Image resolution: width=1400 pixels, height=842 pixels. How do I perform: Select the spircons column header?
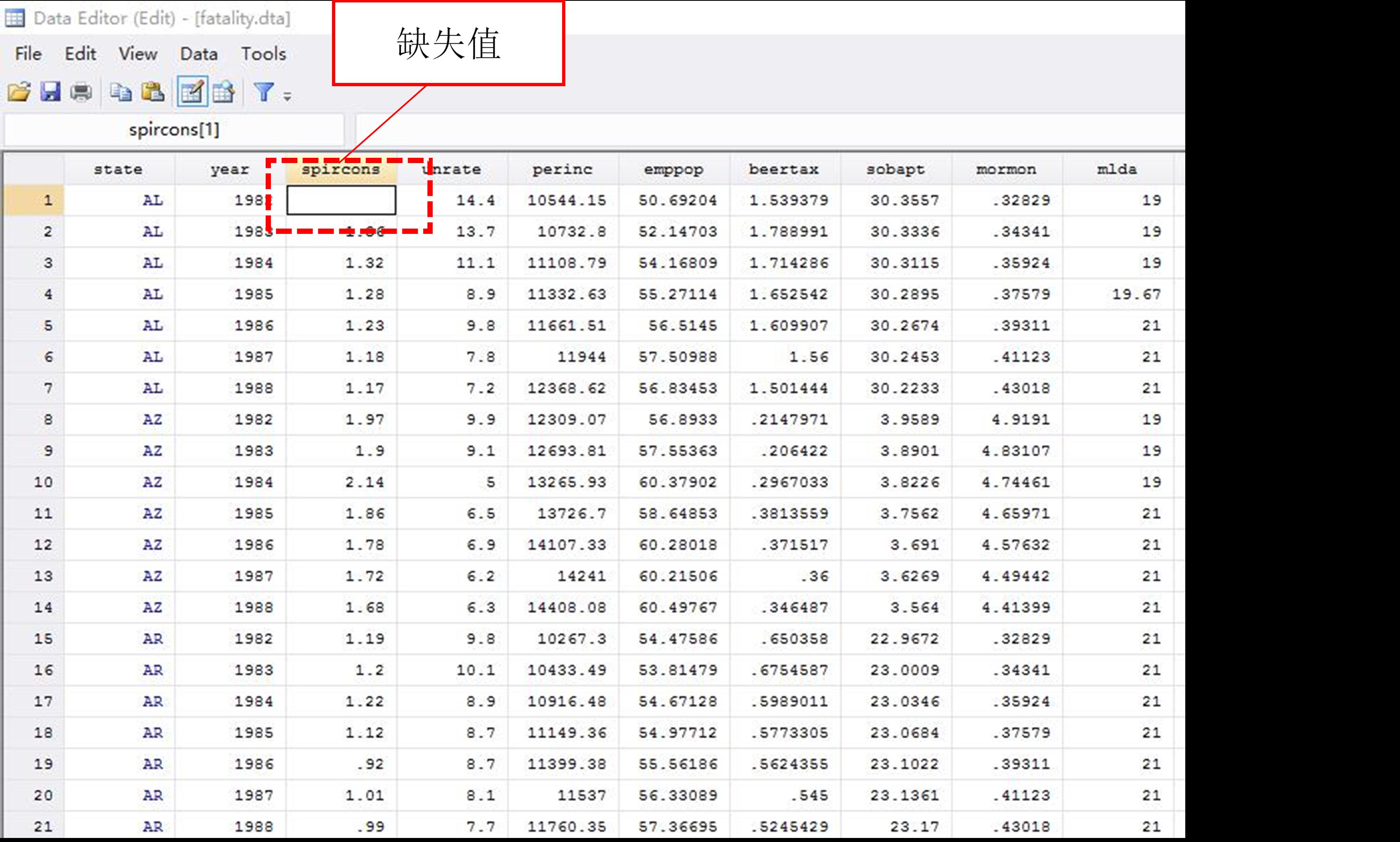click(340, 169)
